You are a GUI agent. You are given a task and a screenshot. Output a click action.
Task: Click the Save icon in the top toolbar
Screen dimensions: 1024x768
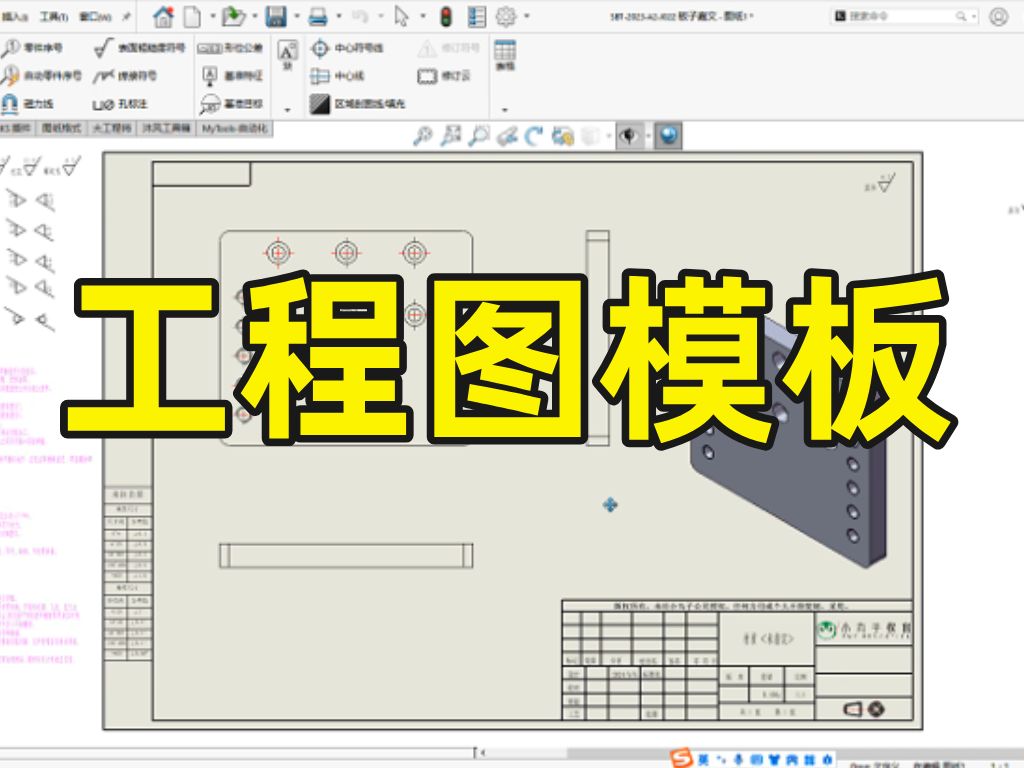[x=278, y=15]
